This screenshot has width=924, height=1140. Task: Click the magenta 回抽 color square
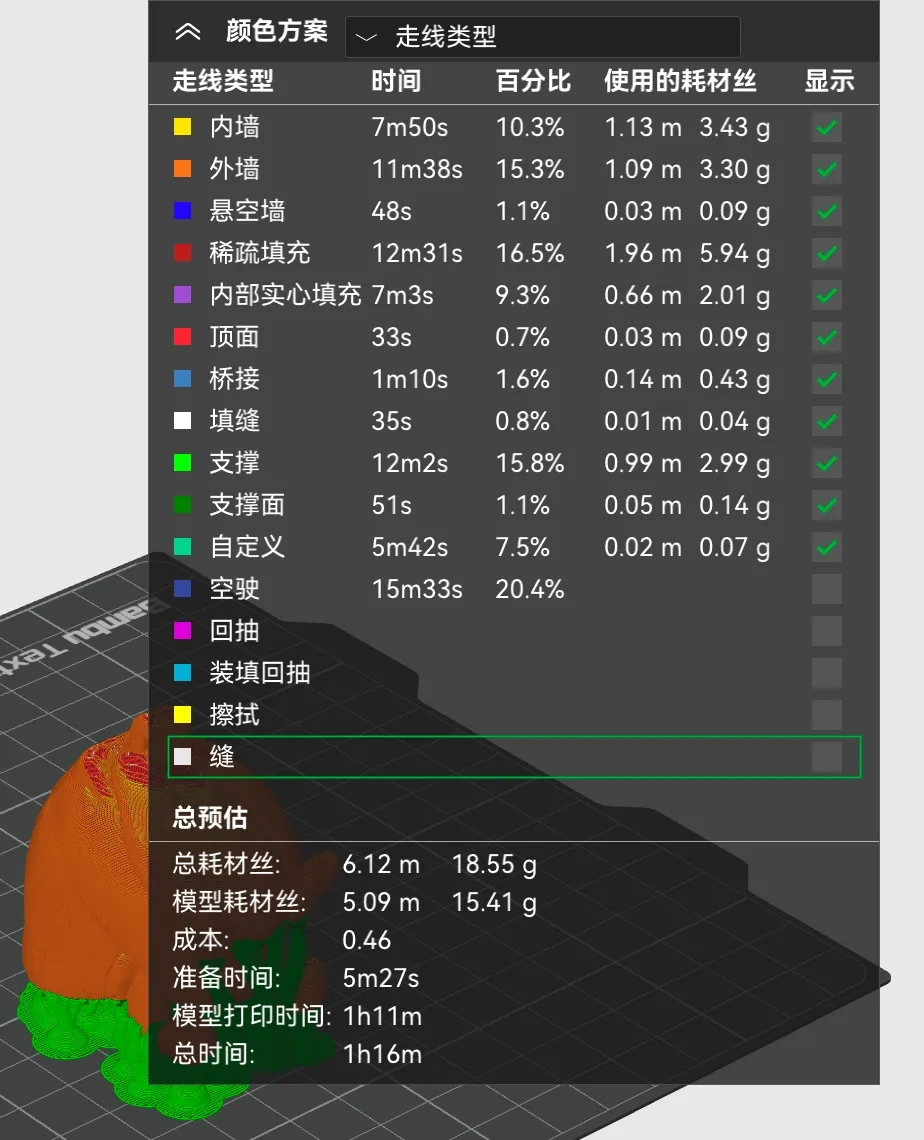pos(182,631)
